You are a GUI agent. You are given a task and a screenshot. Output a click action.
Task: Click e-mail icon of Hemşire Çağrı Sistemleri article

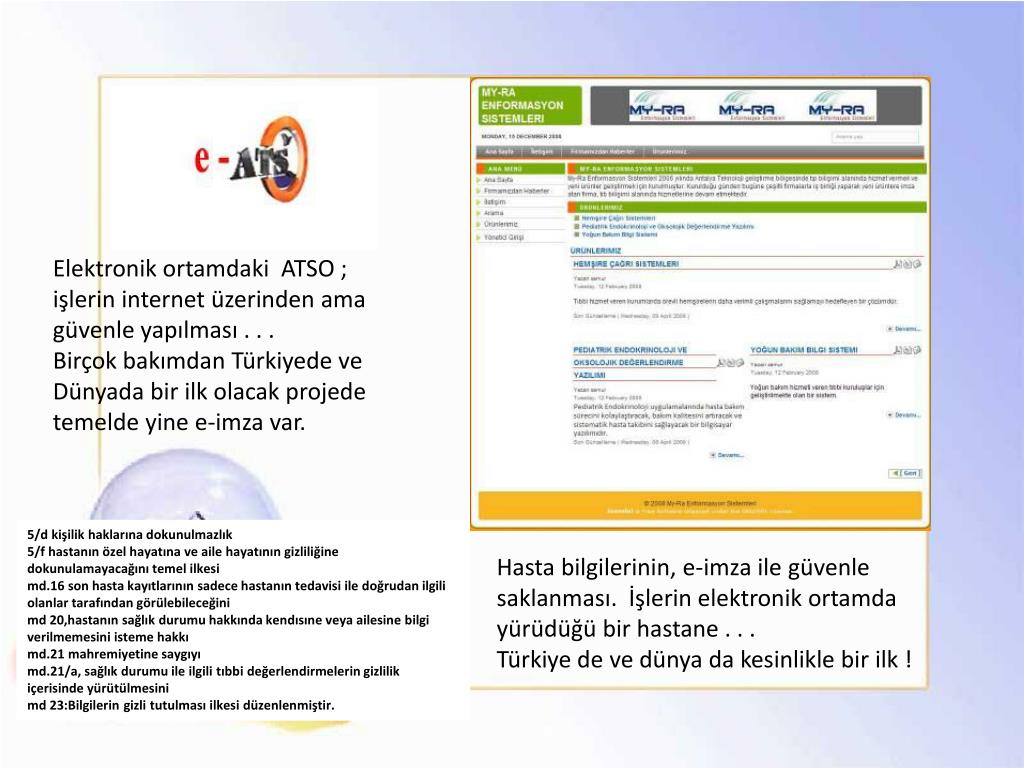[917, 264]
